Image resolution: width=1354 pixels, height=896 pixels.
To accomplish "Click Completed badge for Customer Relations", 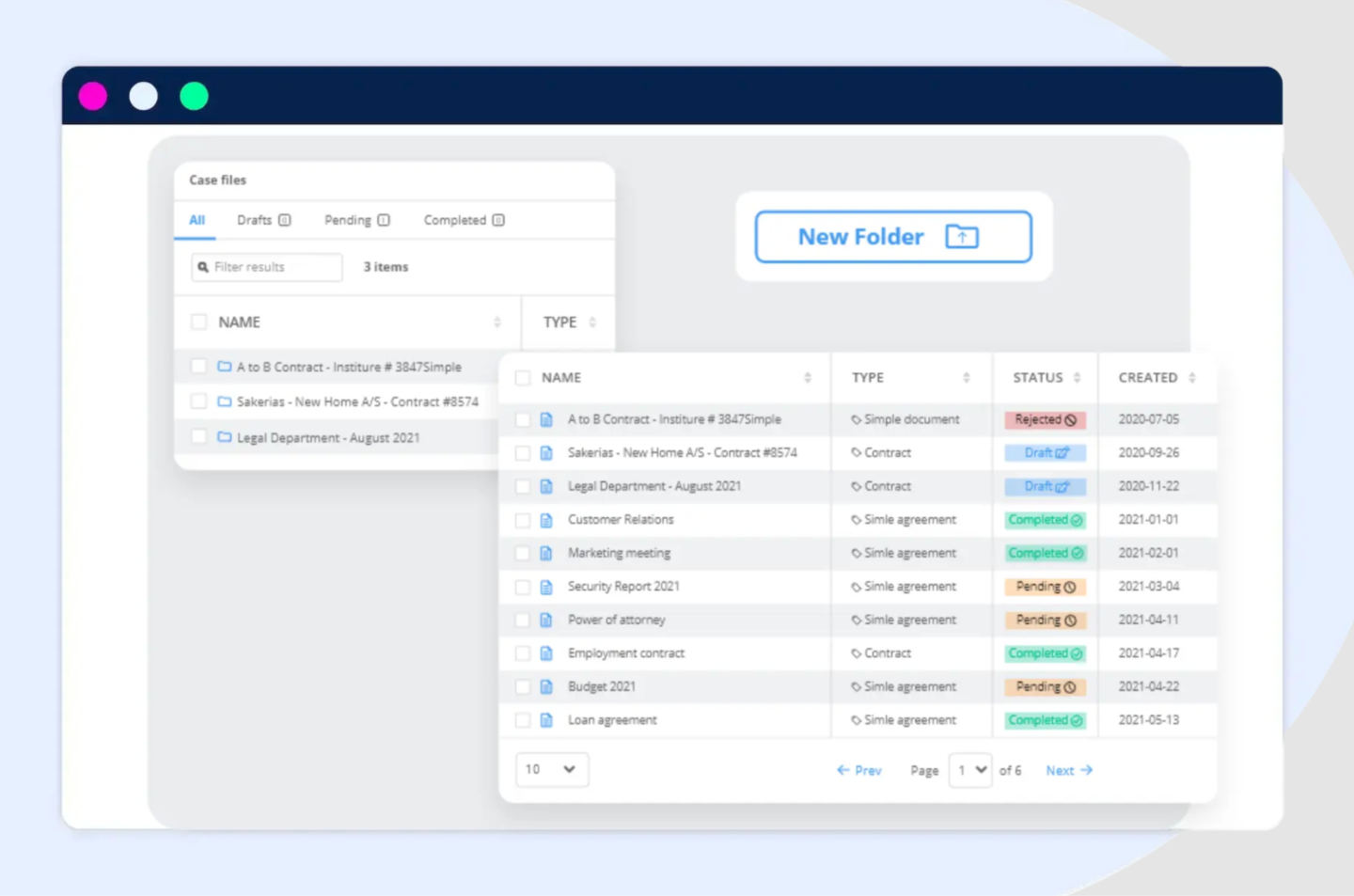I will click(x=1046, y=520).
